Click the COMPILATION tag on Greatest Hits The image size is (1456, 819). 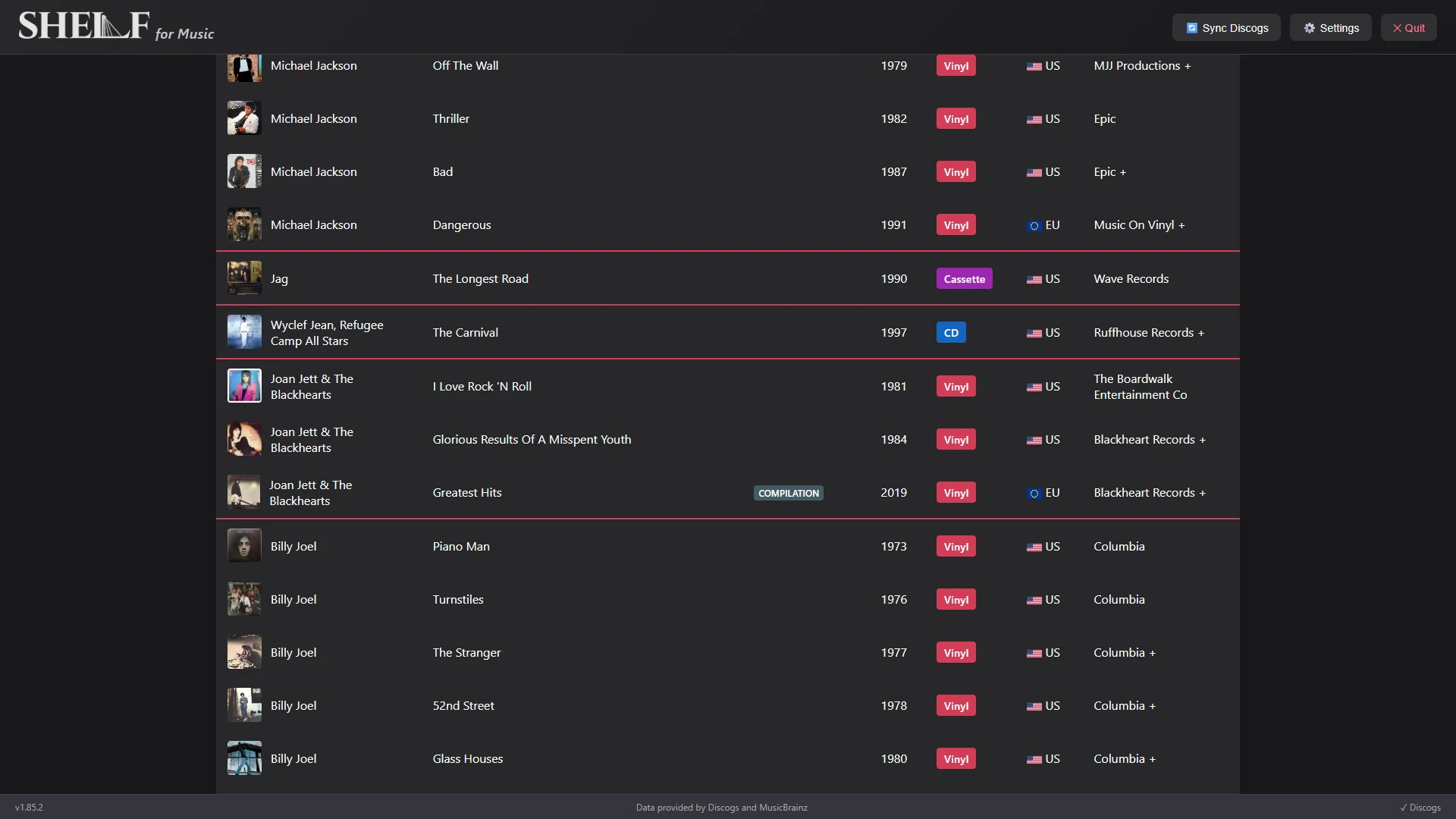point(789,493)
